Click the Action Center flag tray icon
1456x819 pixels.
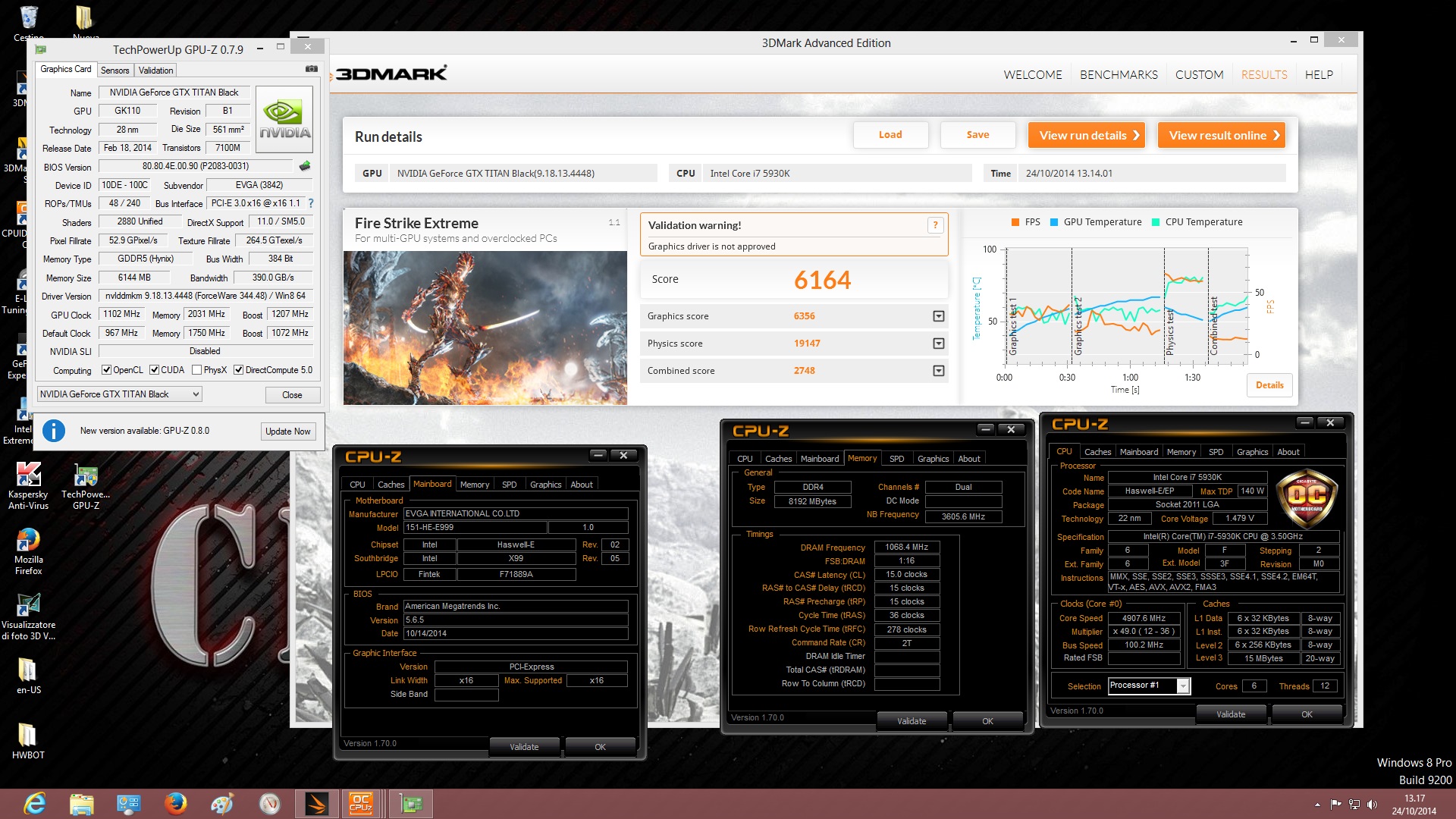click(x=1335, y=805)
